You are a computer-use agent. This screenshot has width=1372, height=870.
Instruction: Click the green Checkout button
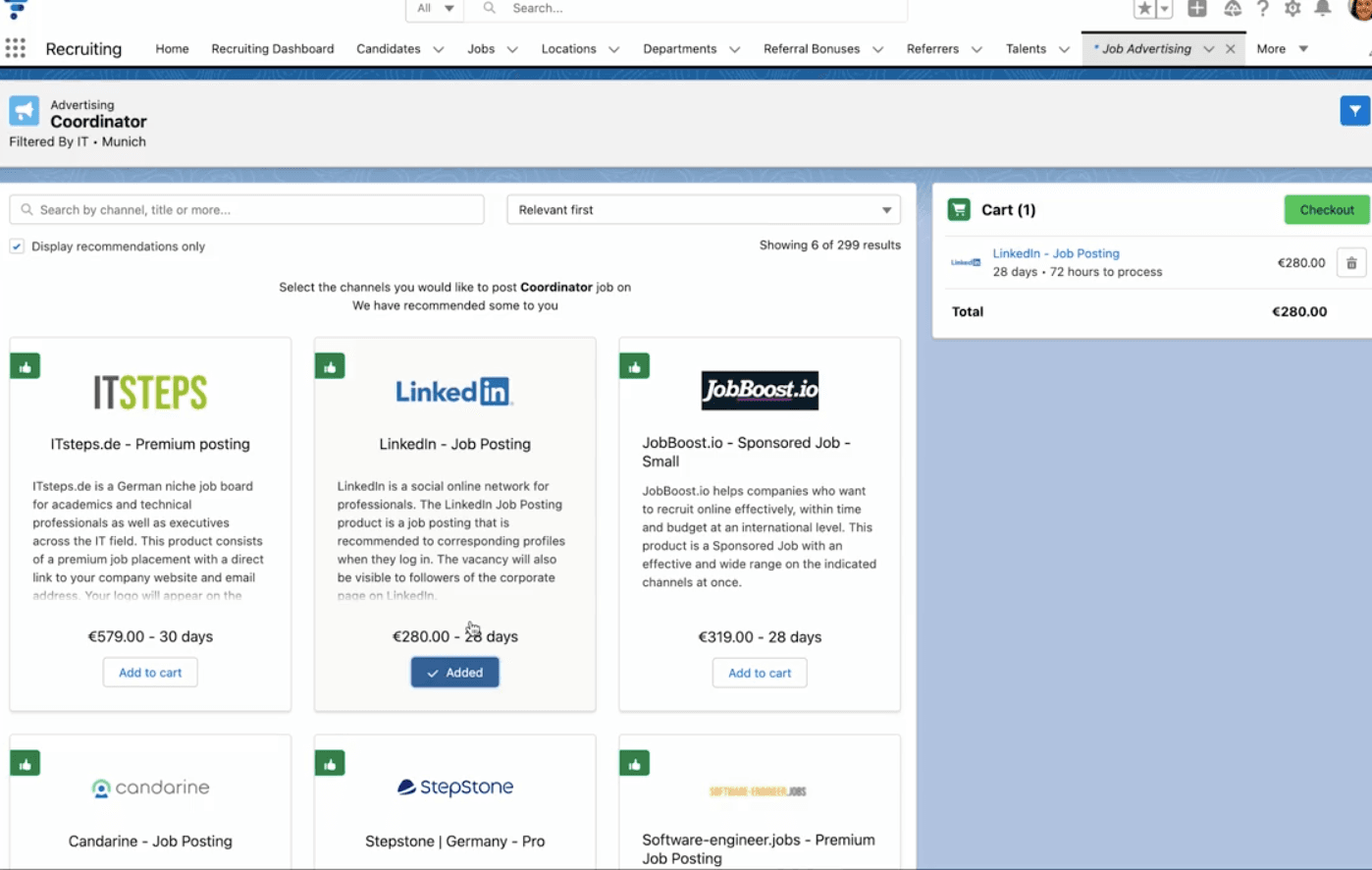pyautogui.click(x=1327, y=210)
